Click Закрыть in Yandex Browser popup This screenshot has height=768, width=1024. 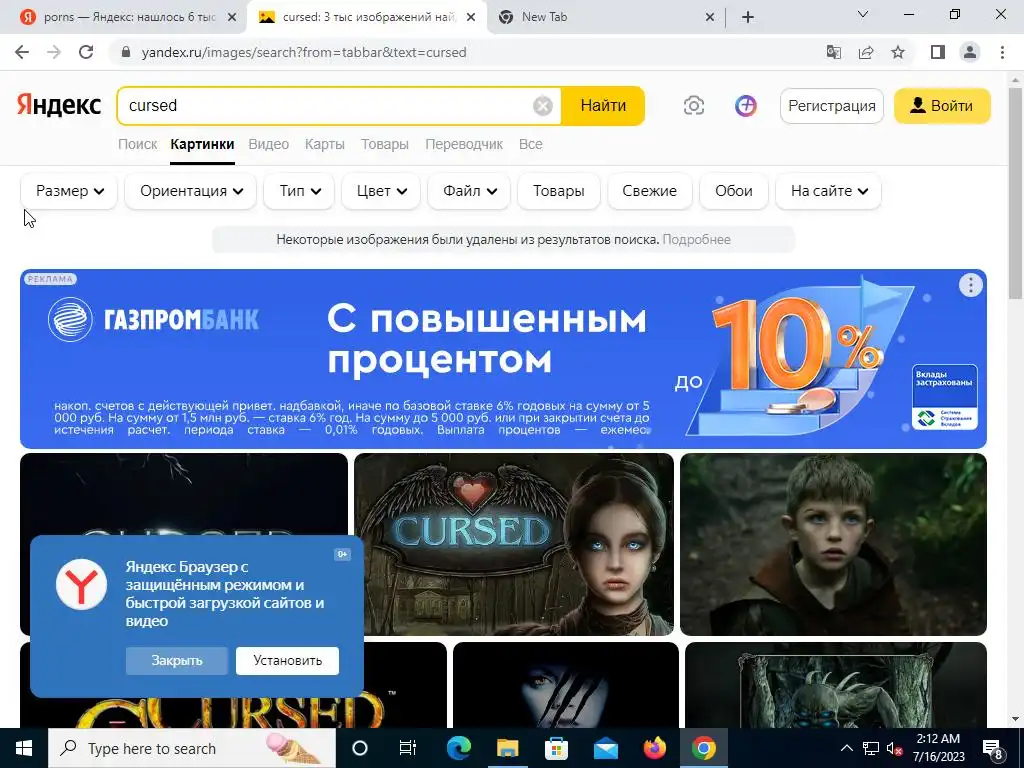click(x=176, y=660)
